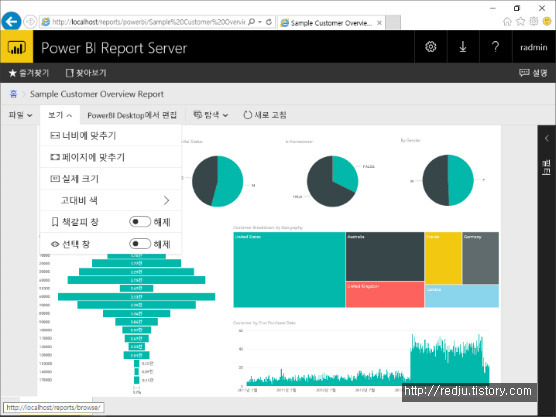Open the 파일 menu dropdown
Image resolution: width=556 pixels, height=417 pixels.
(21, 115)
